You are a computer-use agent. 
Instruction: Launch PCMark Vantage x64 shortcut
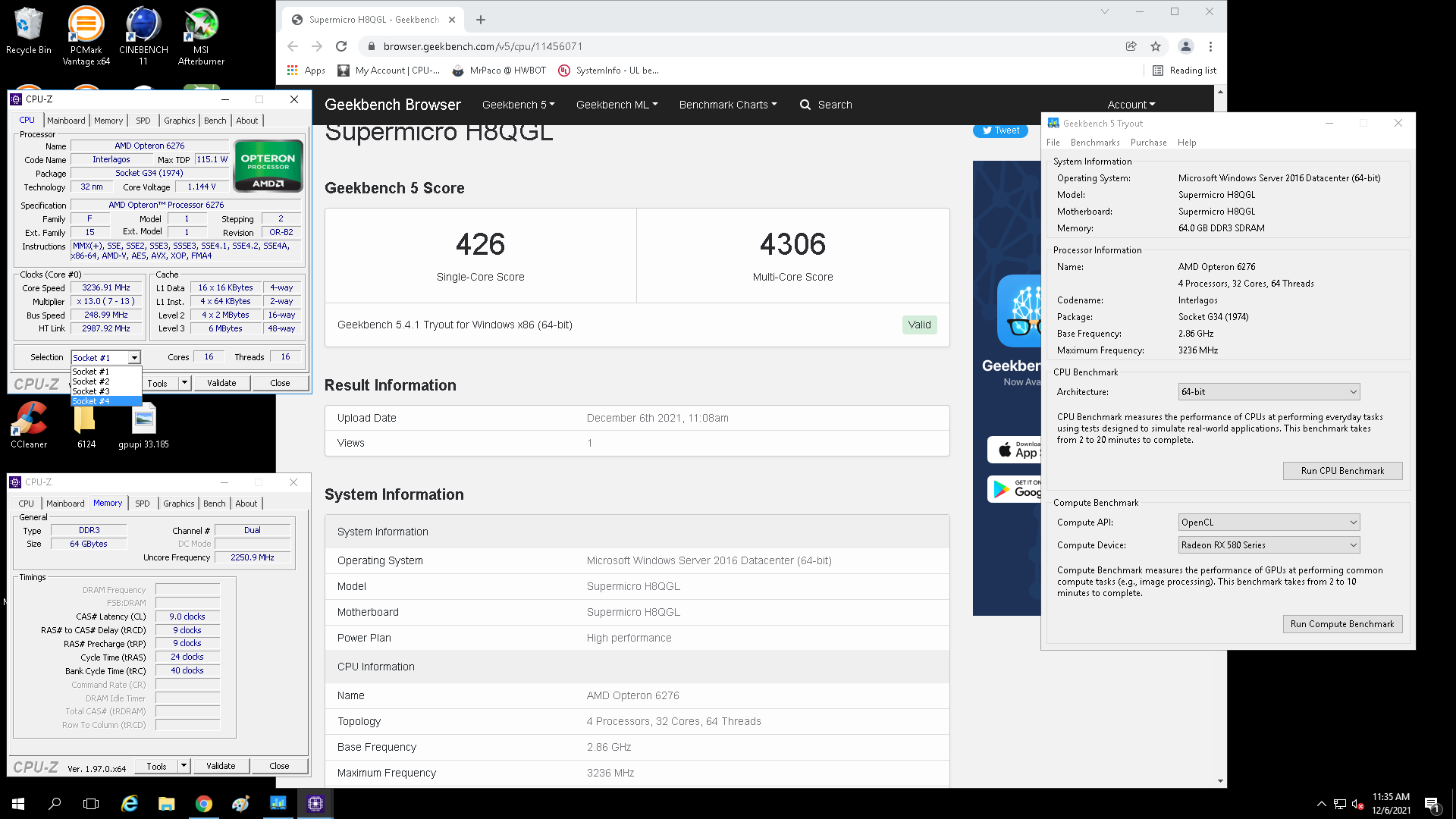[x=86, y=35]
